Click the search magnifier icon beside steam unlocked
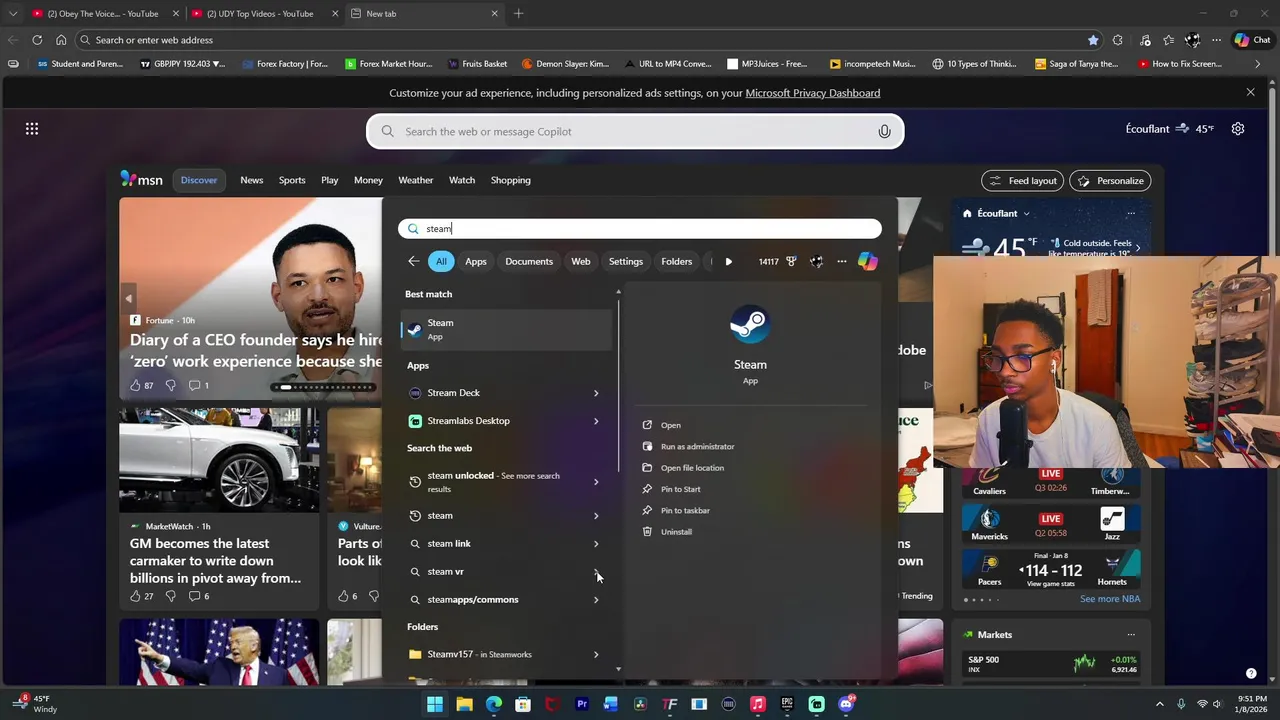The width and height of the screenshot is (1280, 720). pyautogui.click(x=415, y=482)
